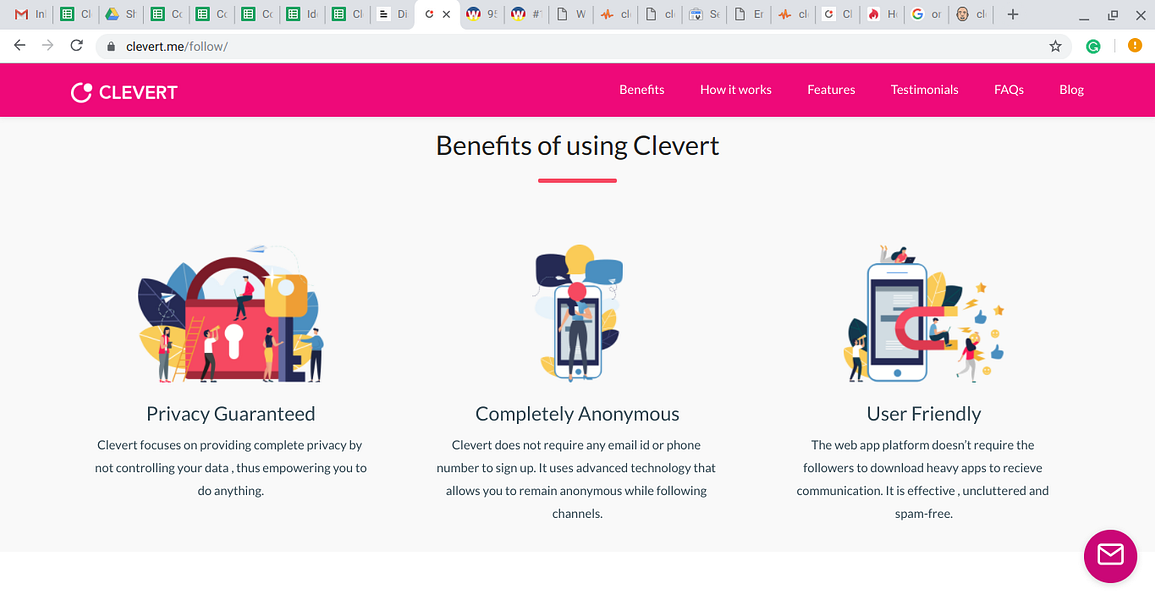This screenshot has width=1155, height=600.
Task: Click the "Privacy Guaranteed" heading
Action: pos(231,414)
